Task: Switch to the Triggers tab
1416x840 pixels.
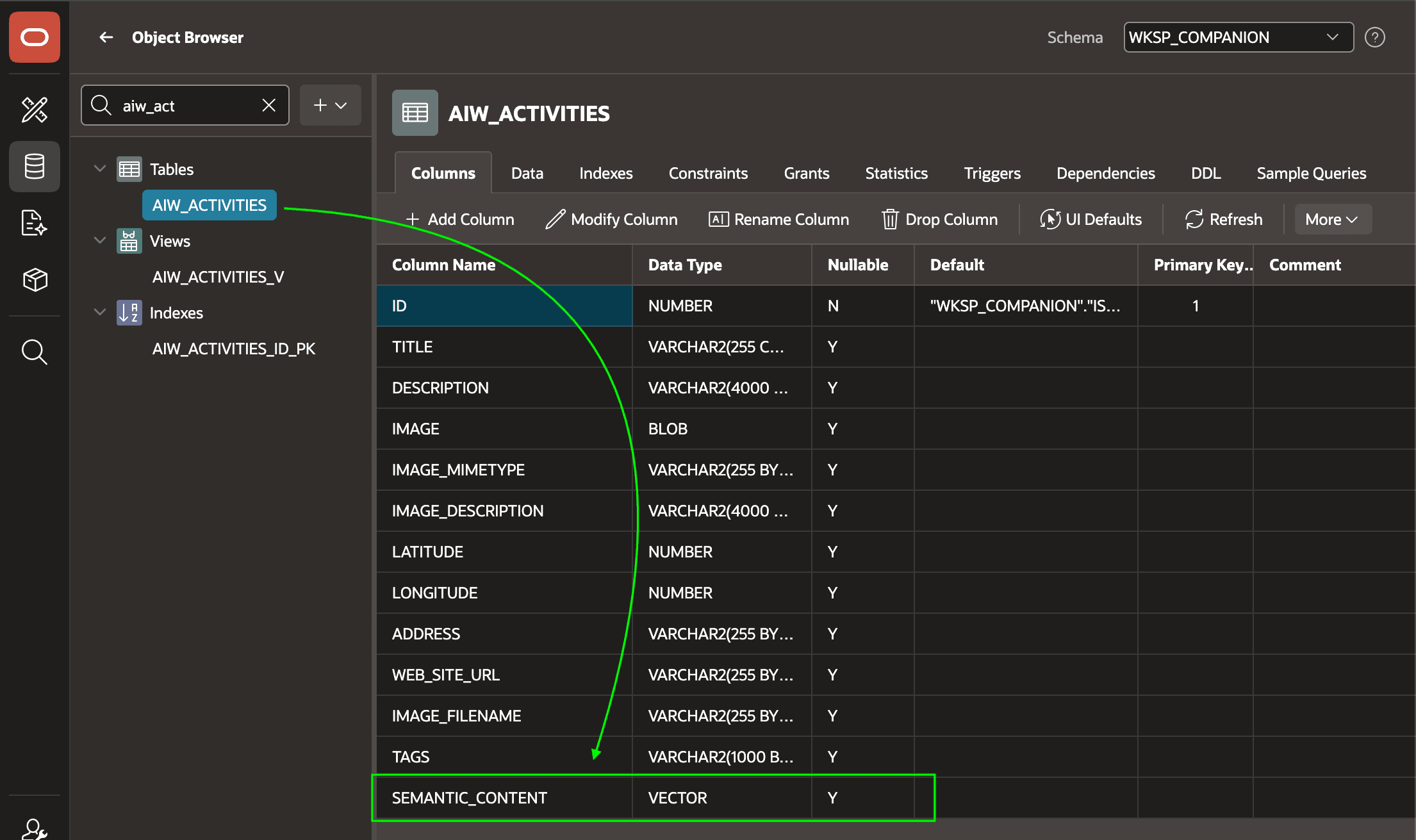Action: click(x=992, y=173)
